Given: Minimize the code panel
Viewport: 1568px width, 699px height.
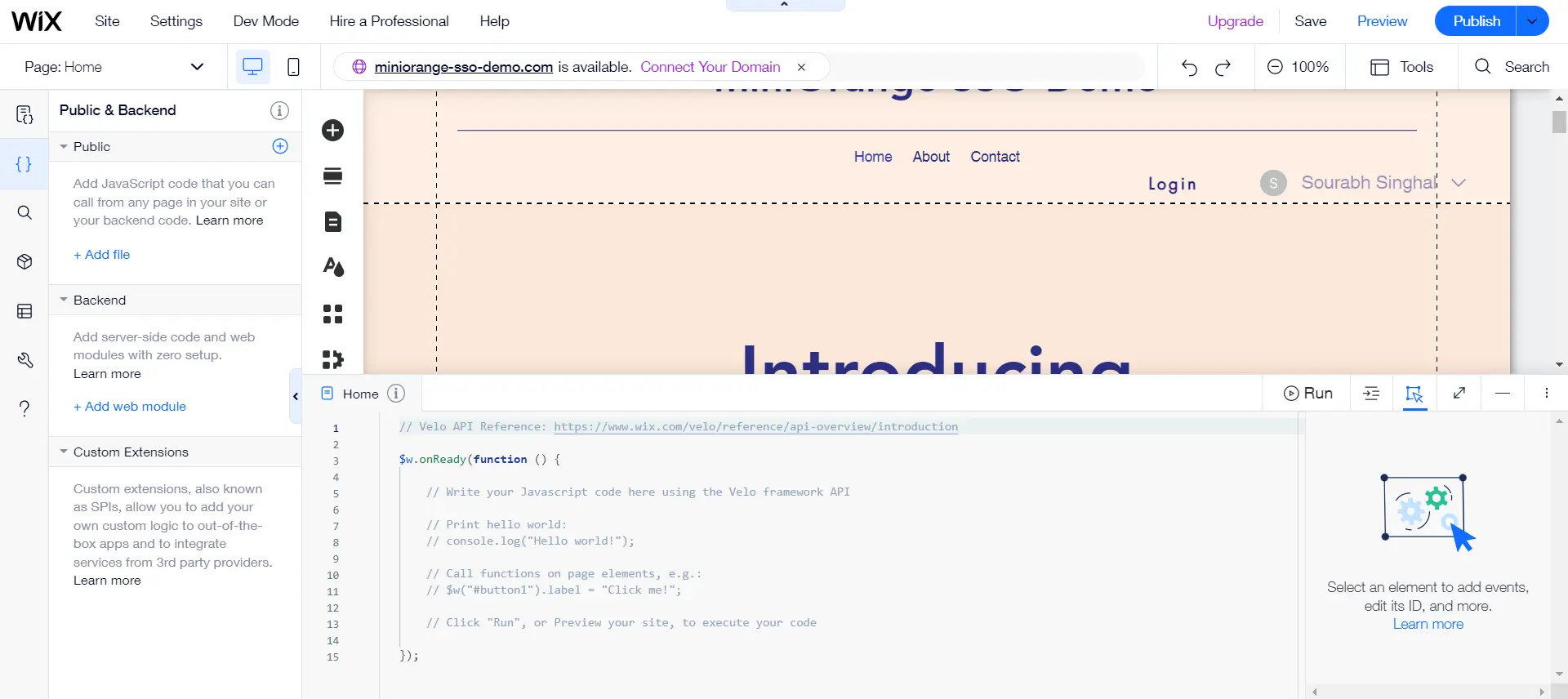Looking at the screenshot, I should click(x=1503, y=394).
